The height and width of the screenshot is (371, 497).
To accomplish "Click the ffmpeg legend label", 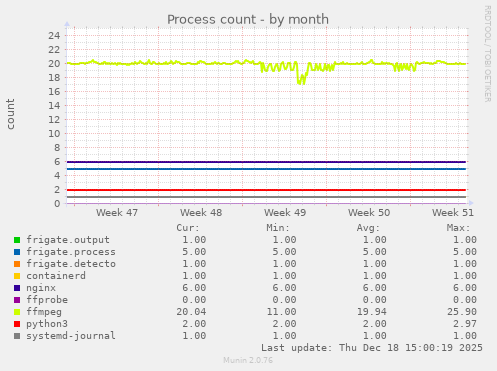I will point(44,312).
